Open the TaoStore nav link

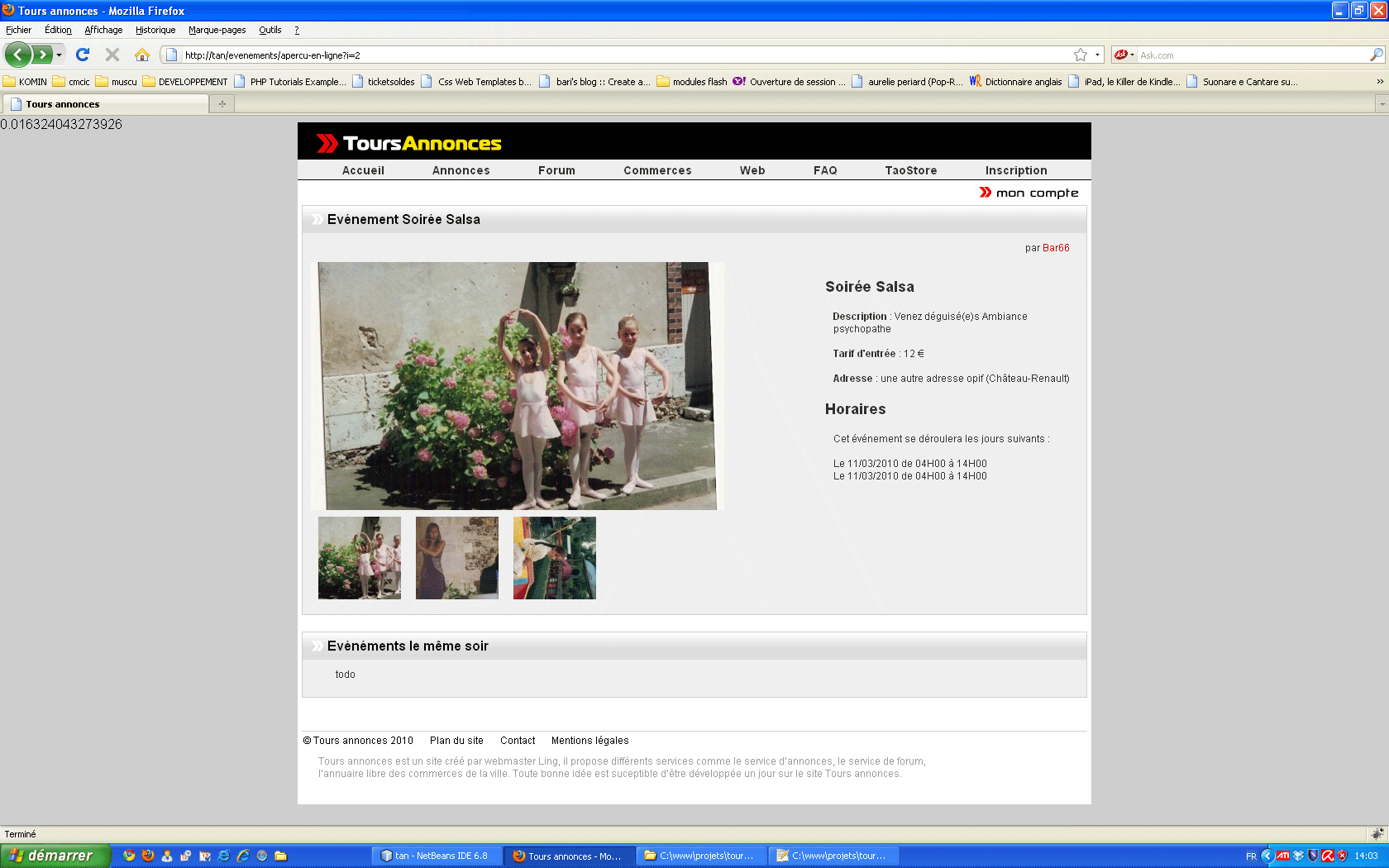(x=910, y=170)
